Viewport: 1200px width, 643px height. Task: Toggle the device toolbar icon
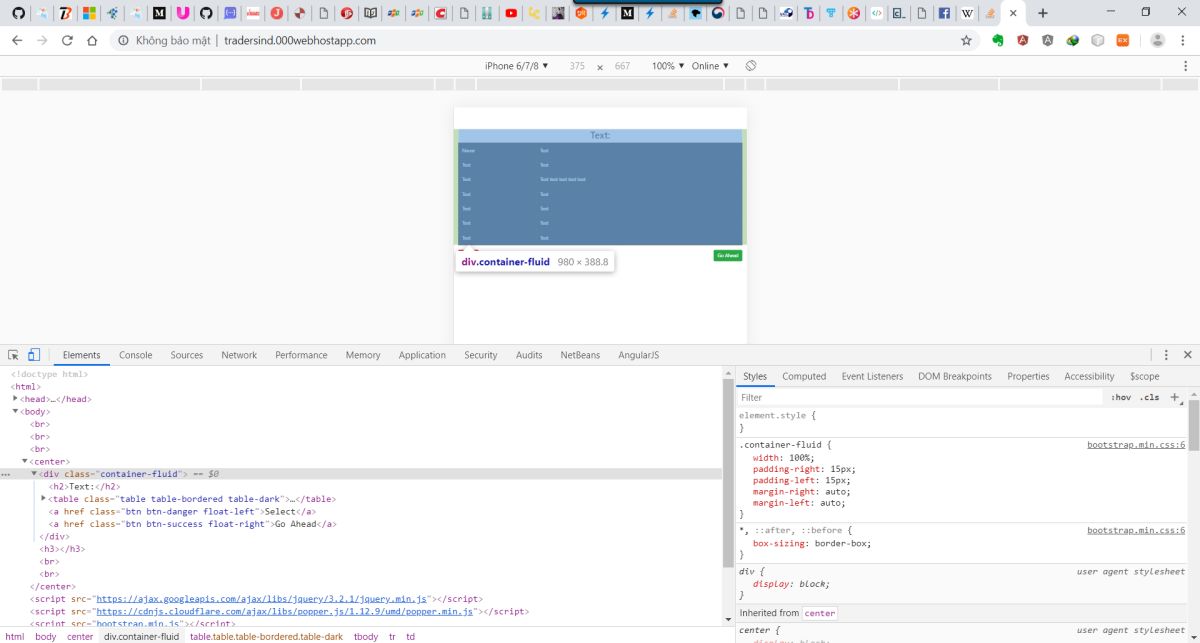(x=33, y=355)
